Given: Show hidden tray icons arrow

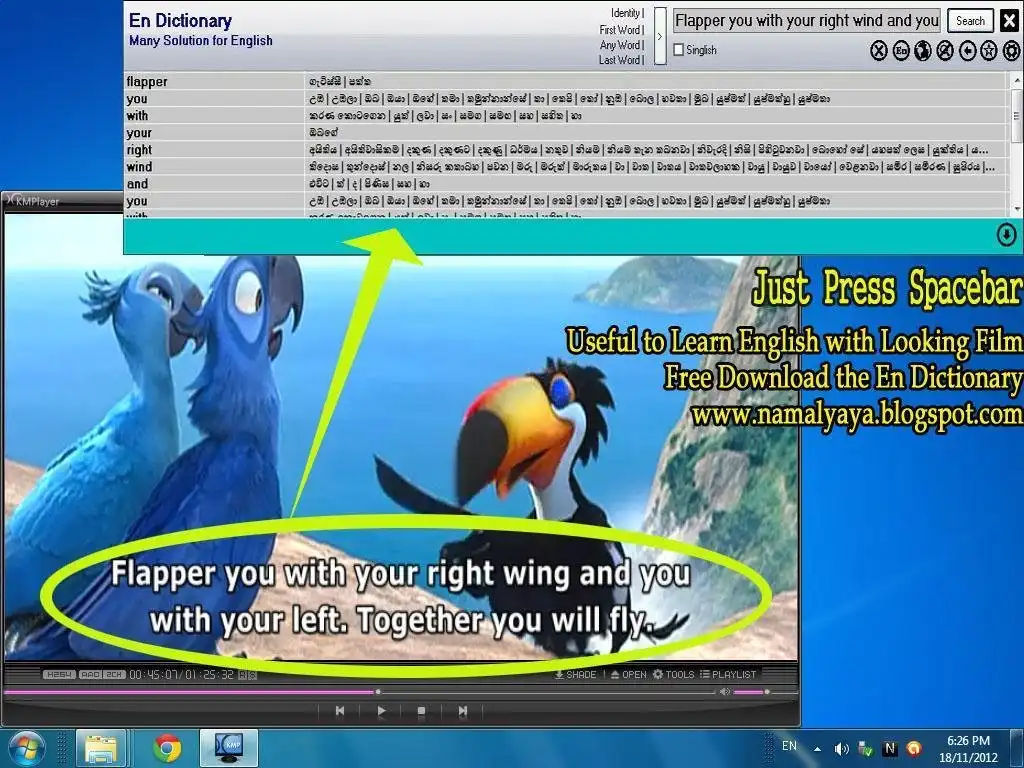Looking at the screenshot, I should pyautogui.click(x=817, y=749).
